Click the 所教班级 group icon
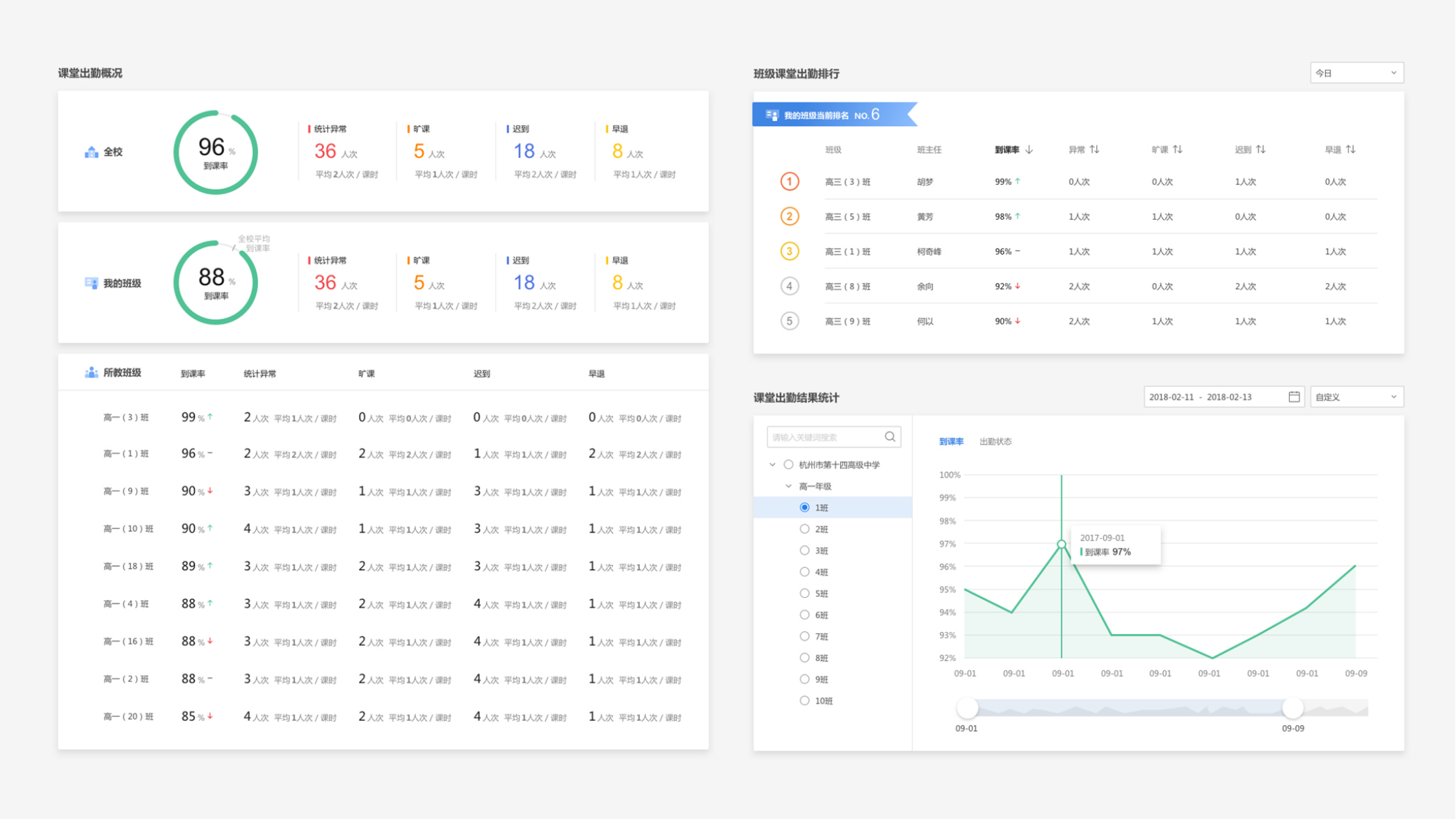Screen dimensions: 1456x819 click(x=91, y=373)
